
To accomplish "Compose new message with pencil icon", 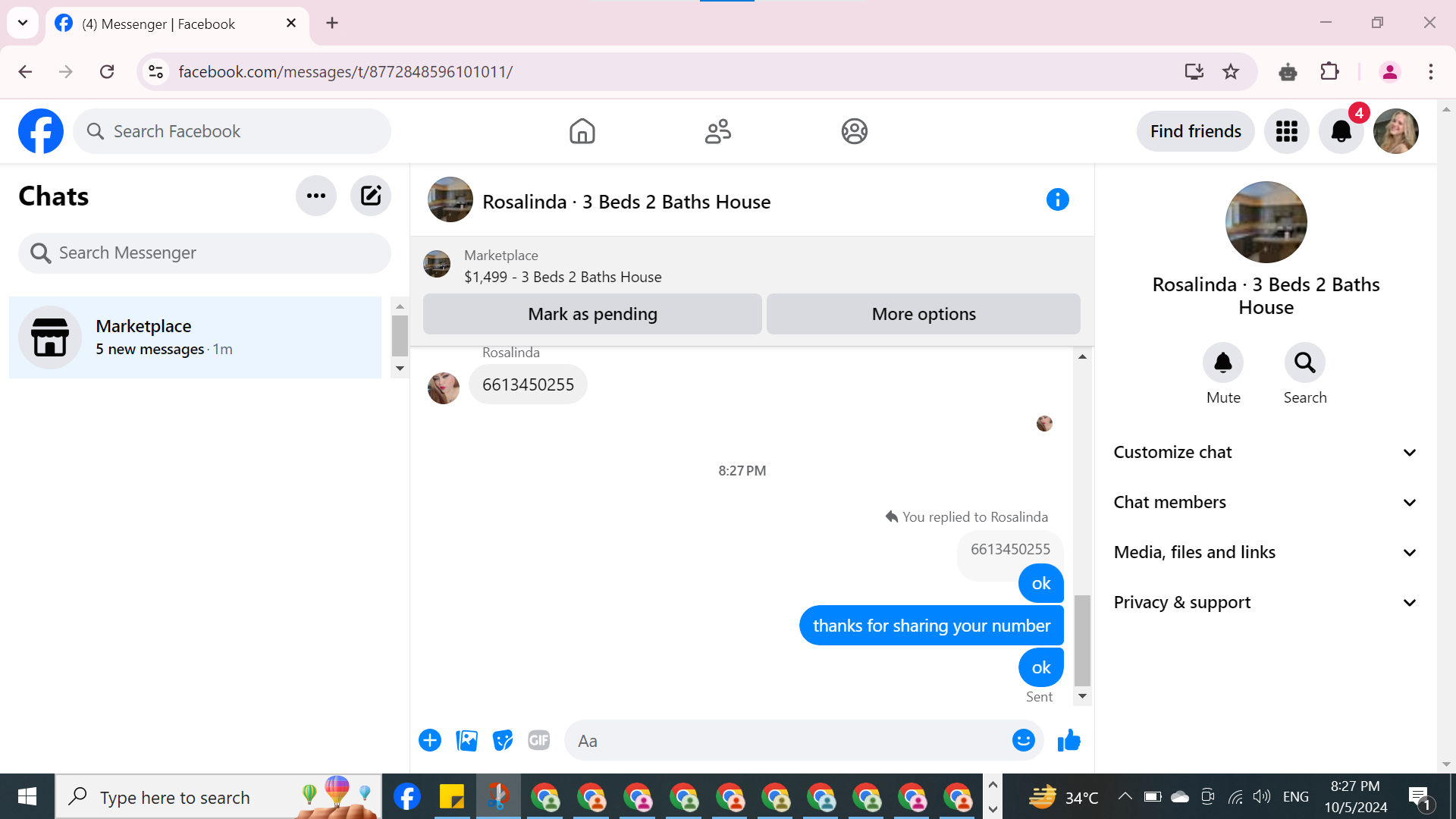I will (x=370, y=196).
